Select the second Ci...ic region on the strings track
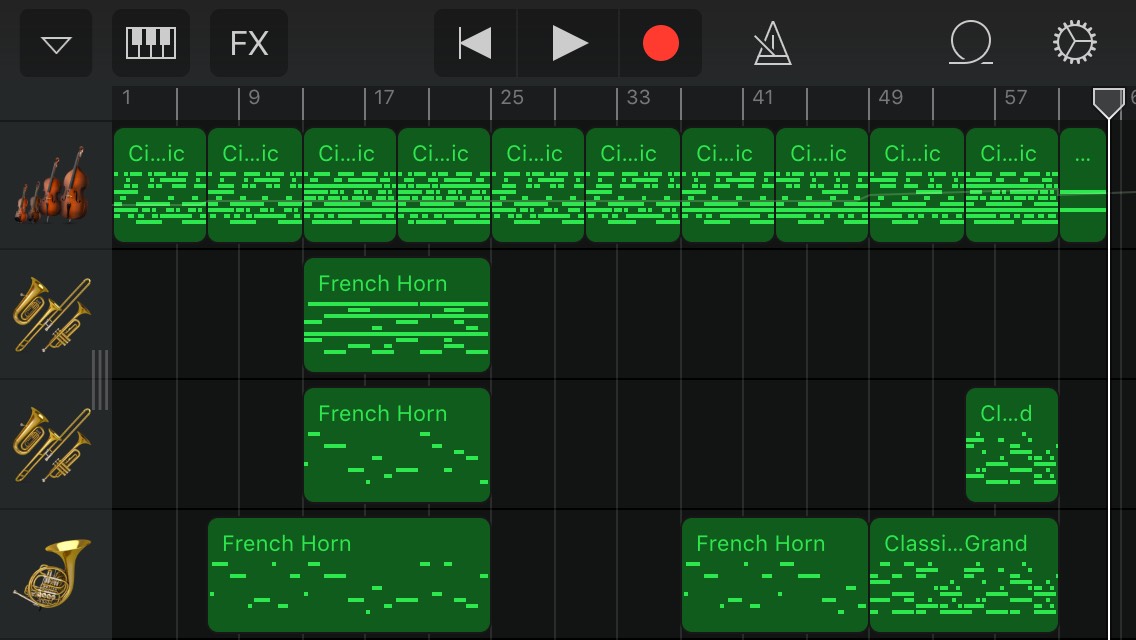The width and height of the screenshot is (1136, 640). pos(255,185)
